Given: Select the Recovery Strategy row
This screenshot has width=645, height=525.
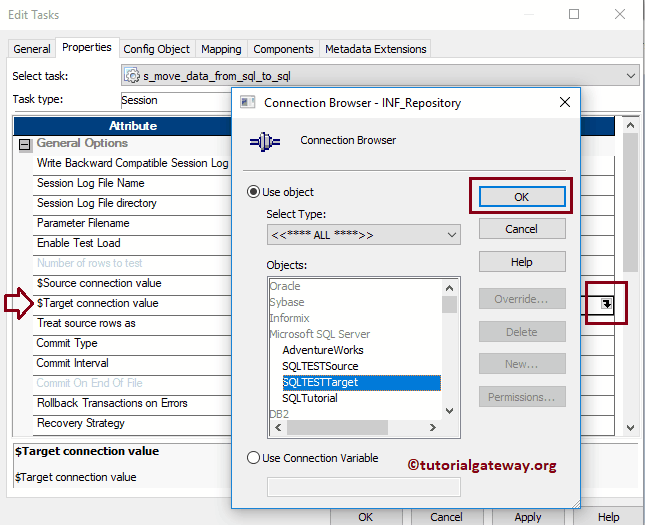Looking at the screenshot, I should click(132, 423).
